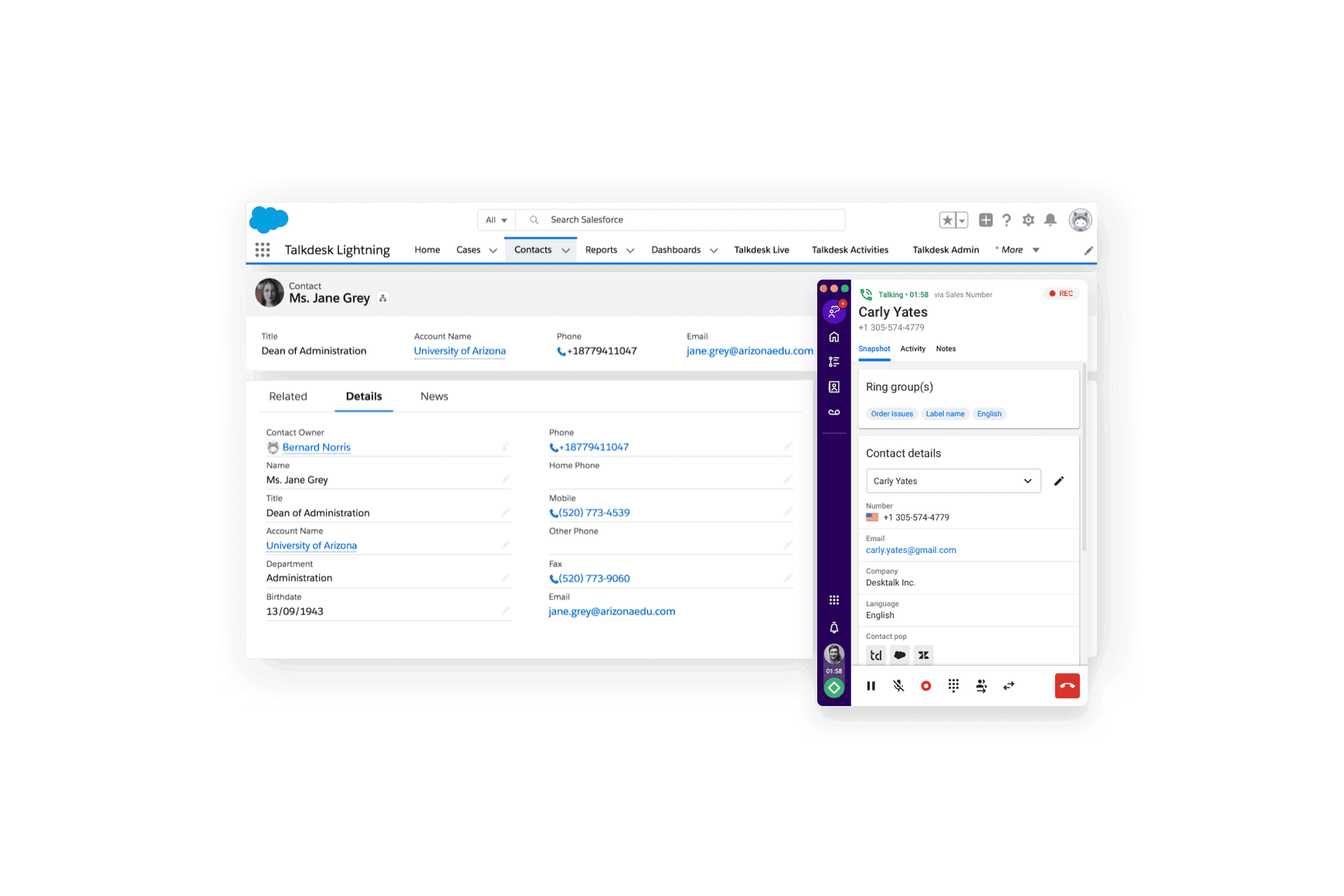Screen dimensions: 1344x896
Task: Expand the Contacts tab dropdown chevron
Action: click(565, 250)
